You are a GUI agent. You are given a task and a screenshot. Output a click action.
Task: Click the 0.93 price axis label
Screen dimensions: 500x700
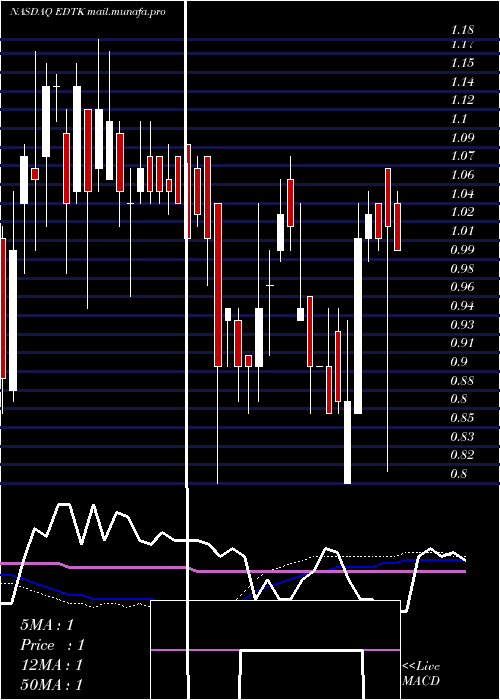462,325
